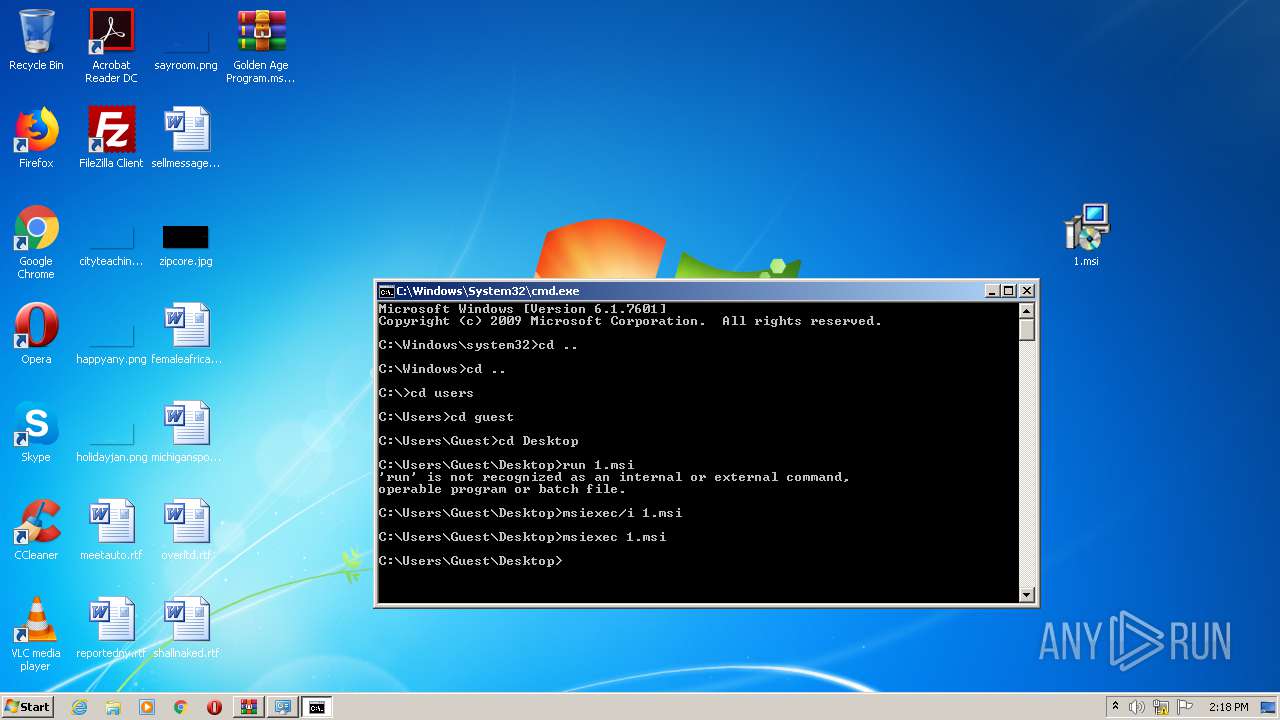Open Windows Explorer folder on taskbar
Screen dimensions: 1280x720
[113, 707]
